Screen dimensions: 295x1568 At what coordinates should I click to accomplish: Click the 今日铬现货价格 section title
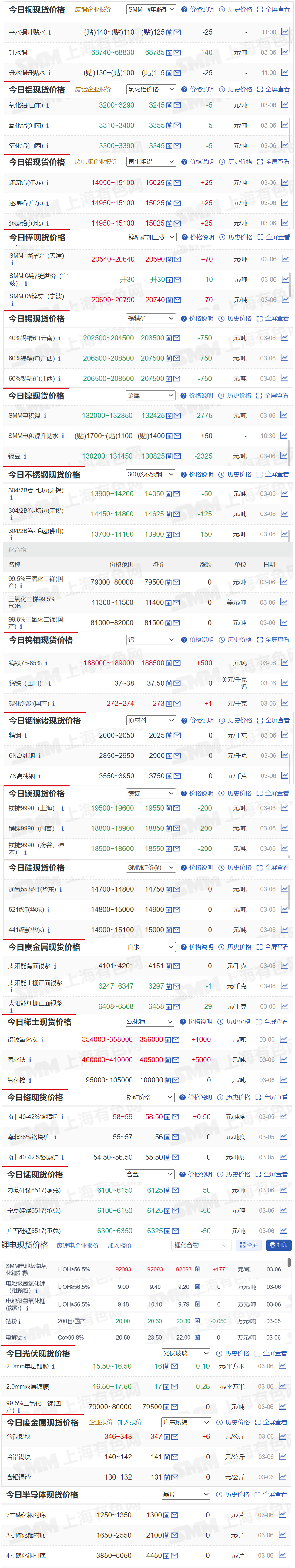point(35,1097)
